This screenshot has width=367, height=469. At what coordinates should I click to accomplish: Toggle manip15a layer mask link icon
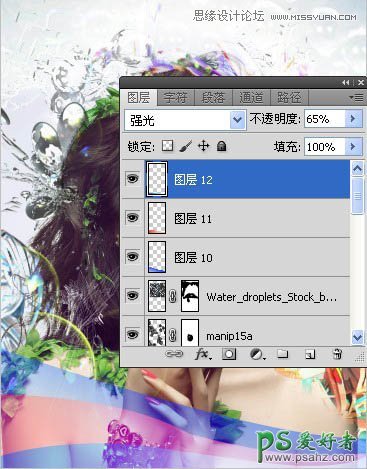pyautogui.click(x=173, y=335)
